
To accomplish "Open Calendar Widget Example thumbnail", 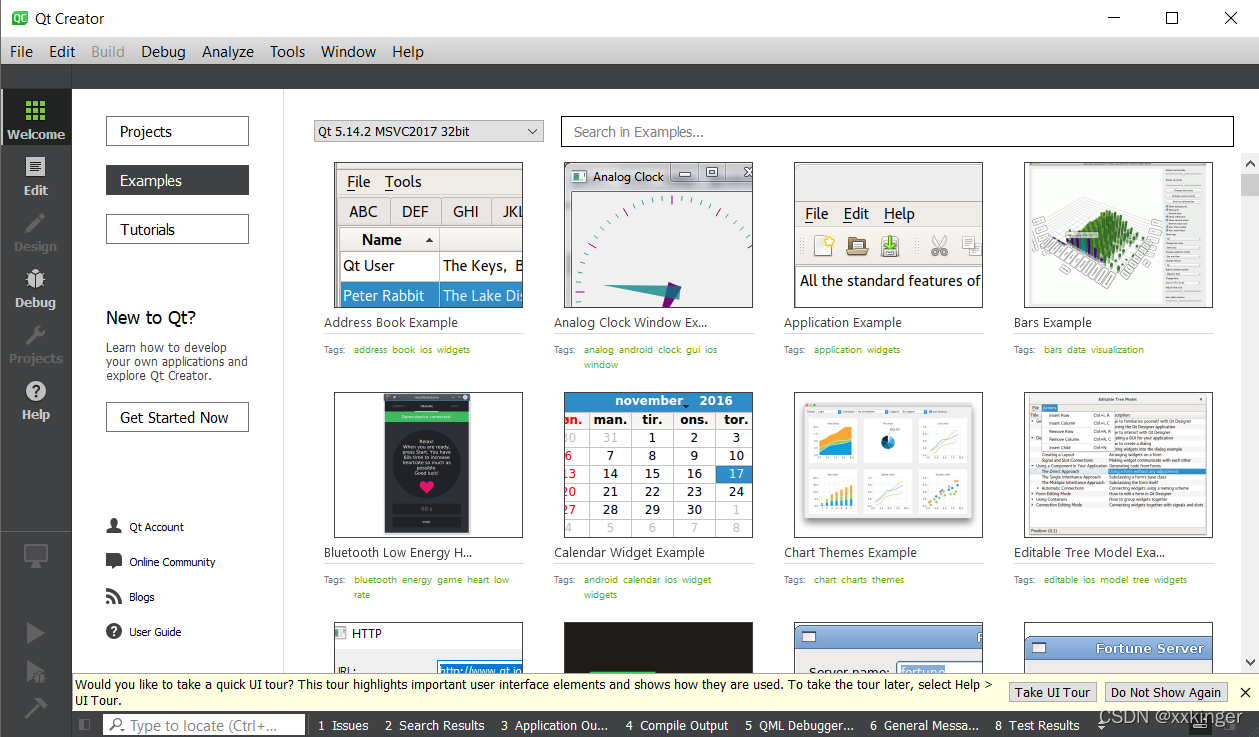I will [658, 465].
